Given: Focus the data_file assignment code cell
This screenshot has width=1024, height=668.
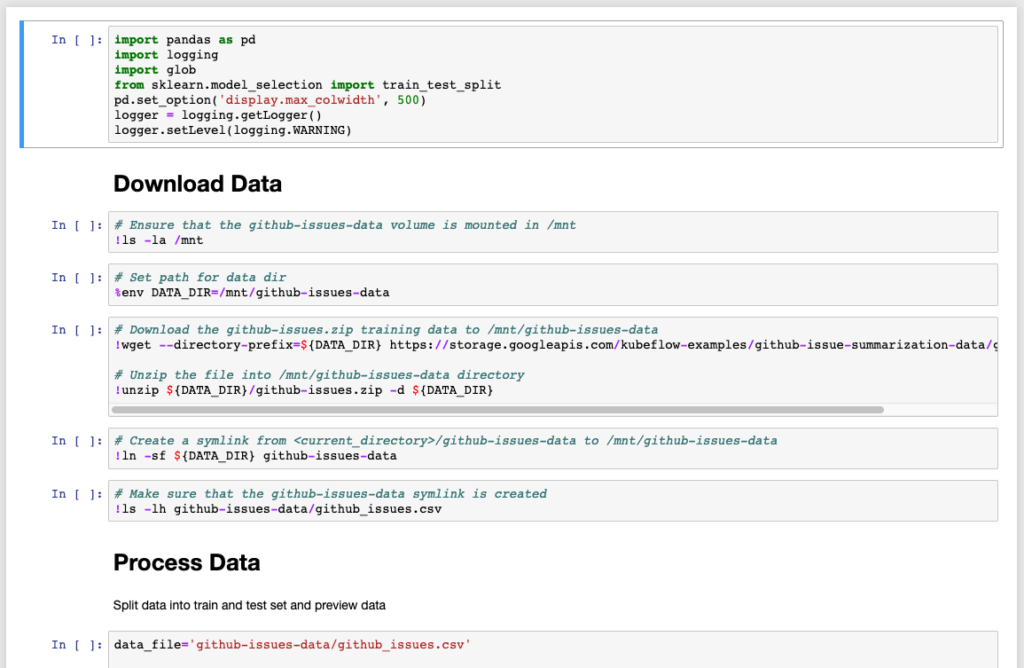Looking at the screenshot, I should 552,645.
